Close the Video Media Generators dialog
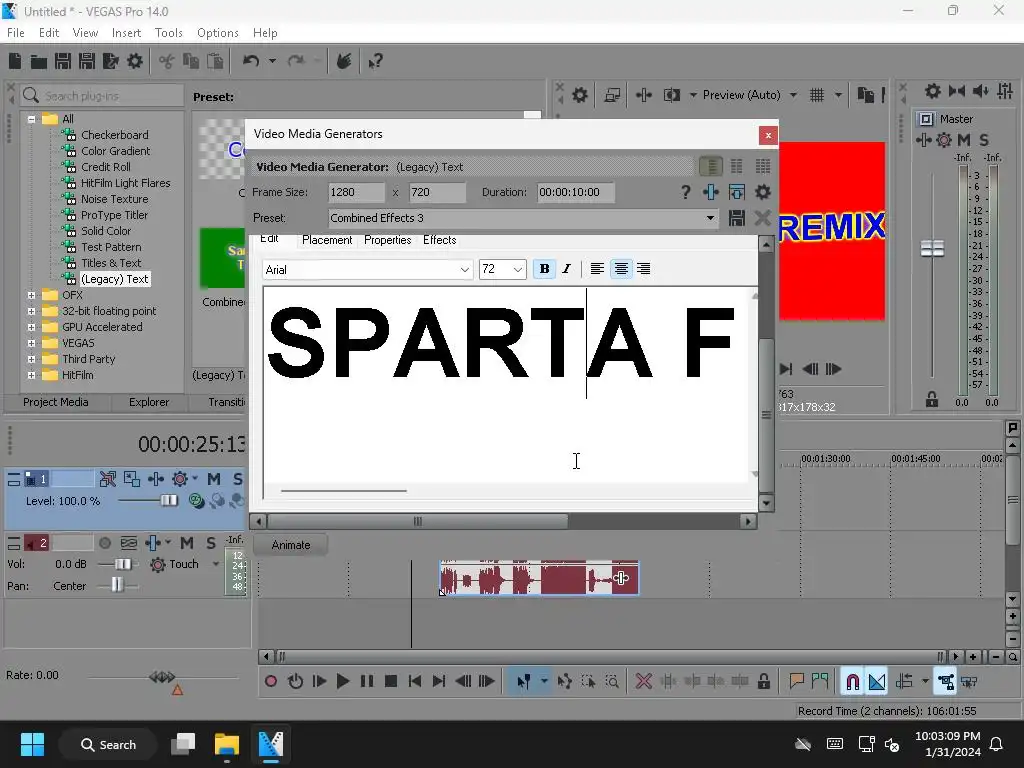 point(768,135)
